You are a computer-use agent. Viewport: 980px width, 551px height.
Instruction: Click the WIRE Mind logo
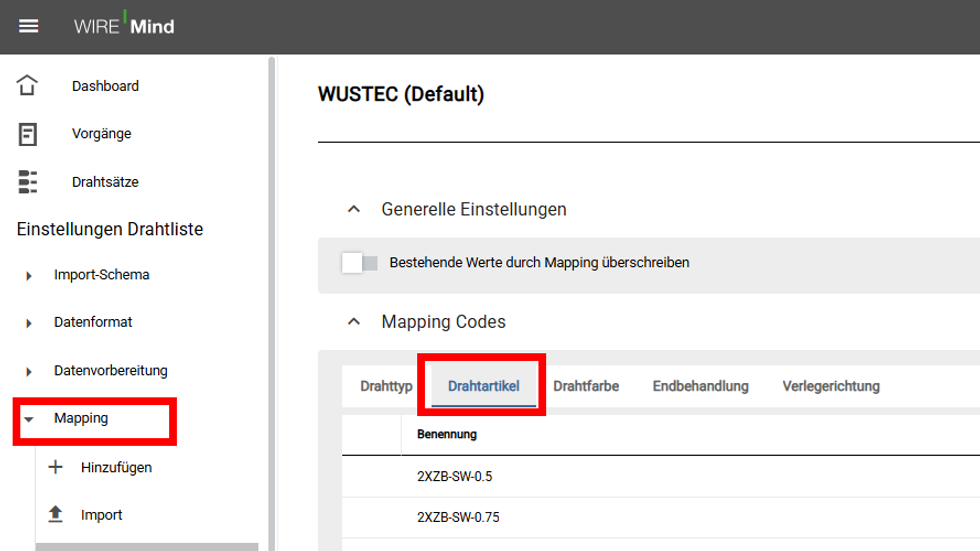coord(124,26)
